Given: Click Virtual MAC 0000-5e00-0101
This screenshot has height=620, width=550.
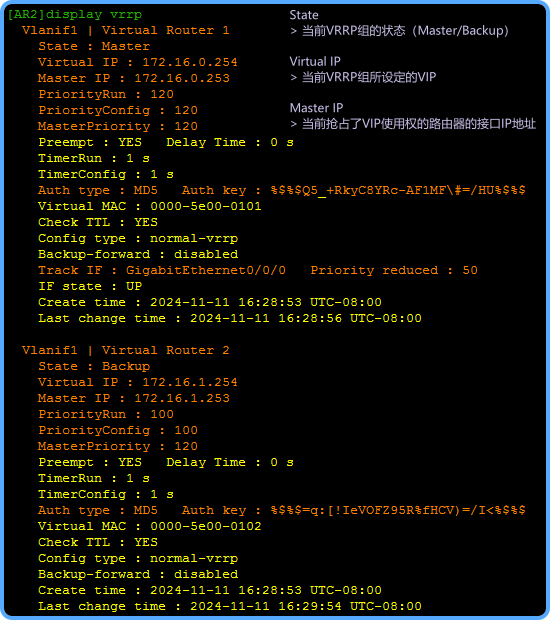Looking at the screenshot, I should (x=150, y=206).
